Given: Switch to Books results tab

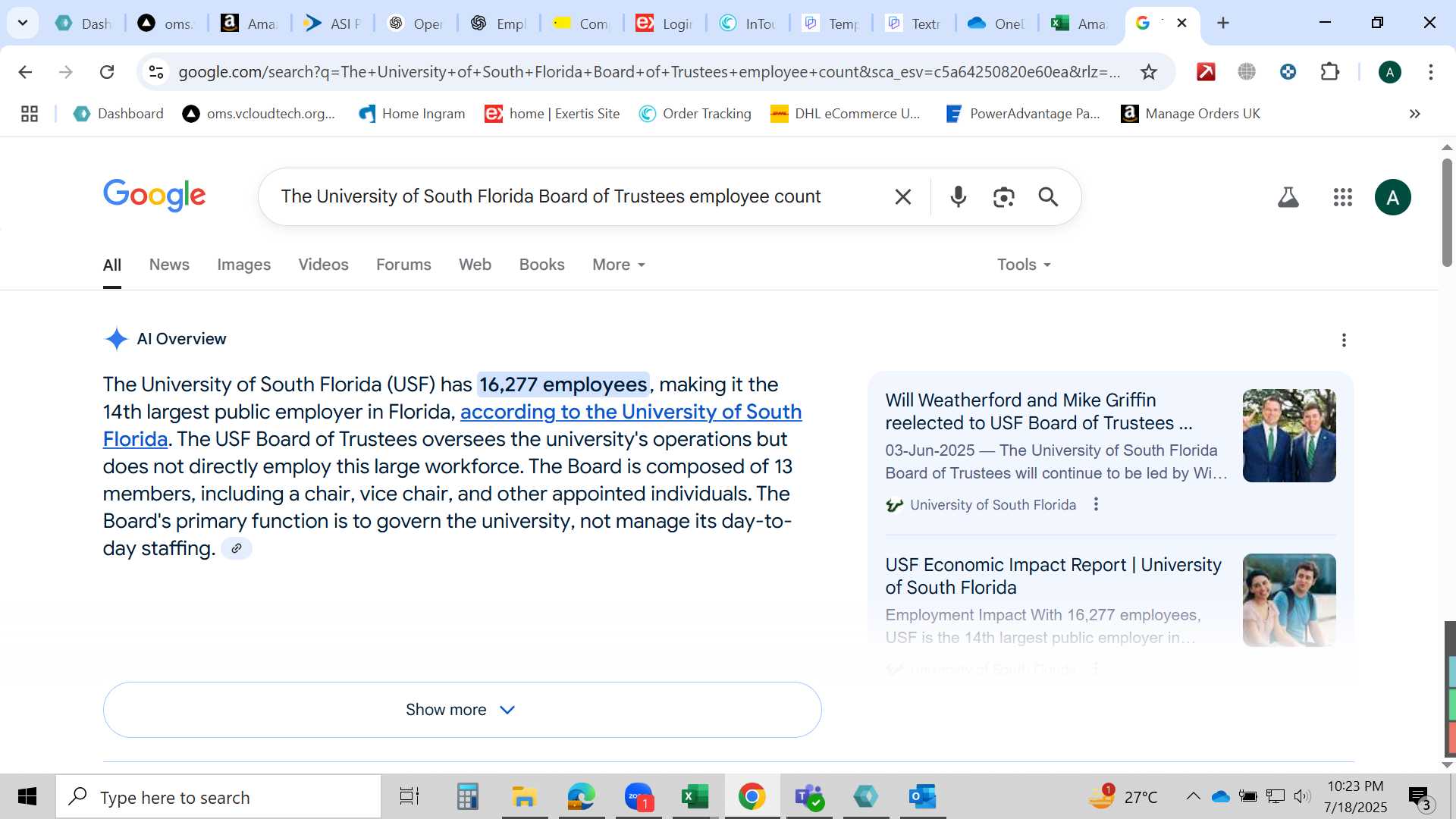Looking at the screenshot, I should [541, 265].
